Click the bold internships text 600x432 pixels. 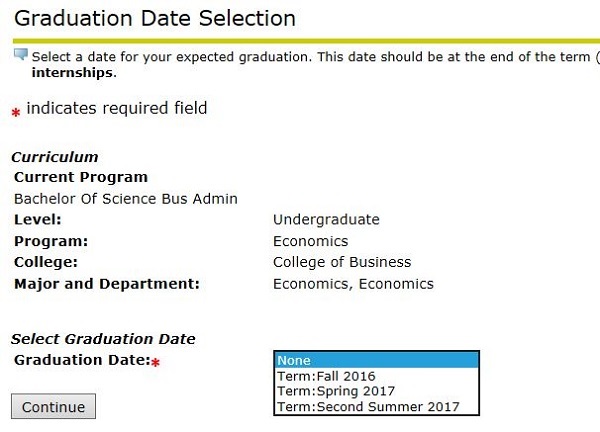(x=72, y=73)
